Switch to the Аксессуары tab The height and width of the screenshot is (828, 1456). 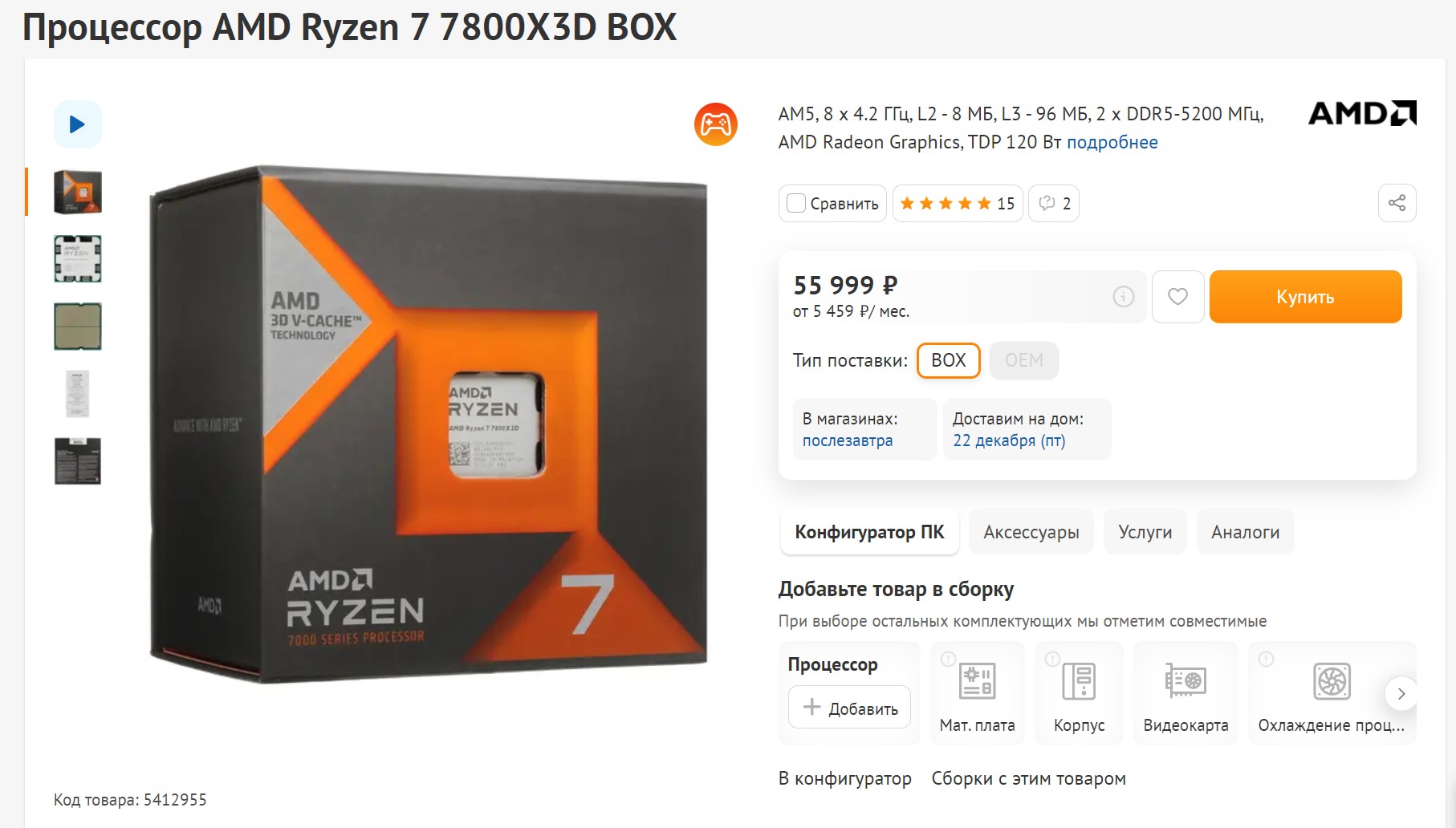[1031, 532]
